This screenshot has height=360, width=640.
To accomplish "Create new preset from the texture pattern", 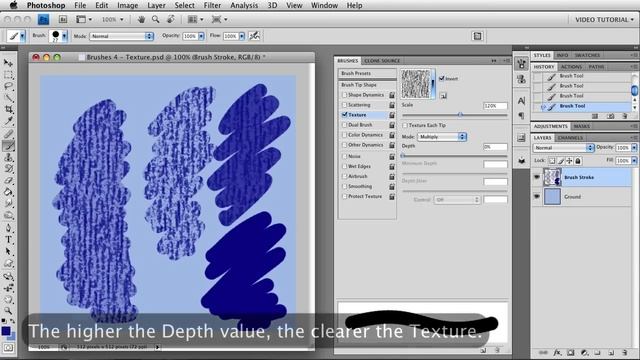I will point(443,96).
